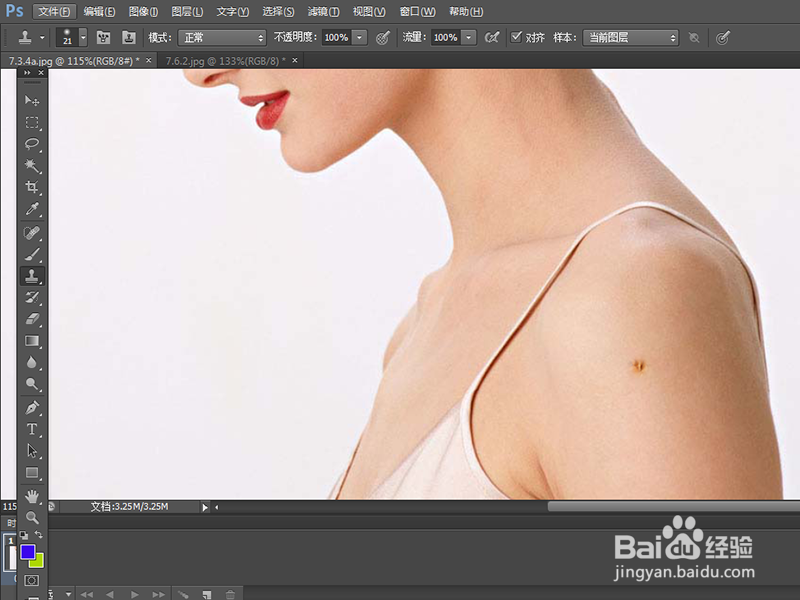Open the 流量 flow slider arrow
Image resolution: width=800 pixels, height=600 pixels.
point(468,37)
